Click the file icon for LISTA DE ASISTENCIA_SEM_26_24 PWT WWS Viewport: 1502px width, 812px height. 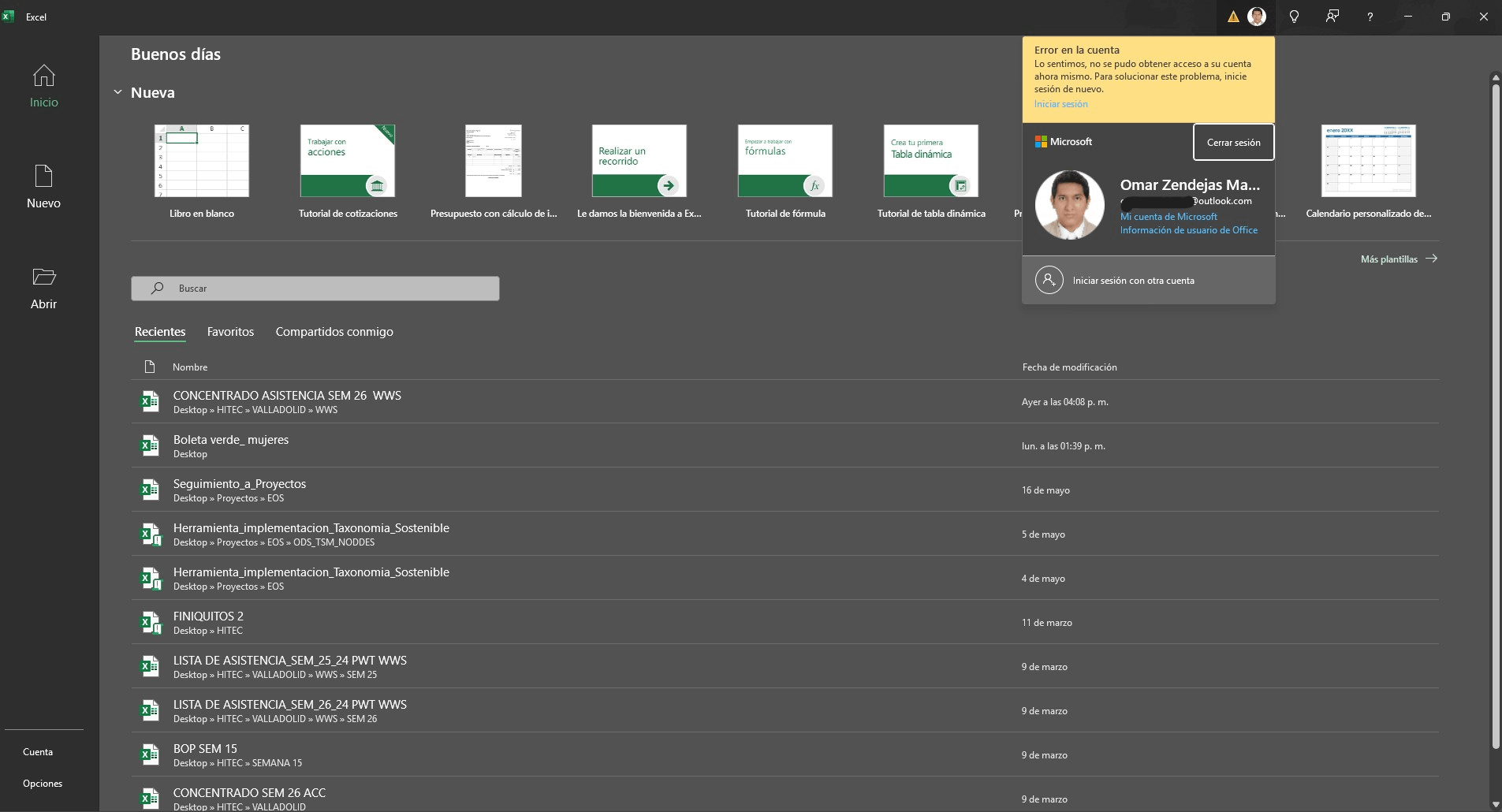coord(150,710)
